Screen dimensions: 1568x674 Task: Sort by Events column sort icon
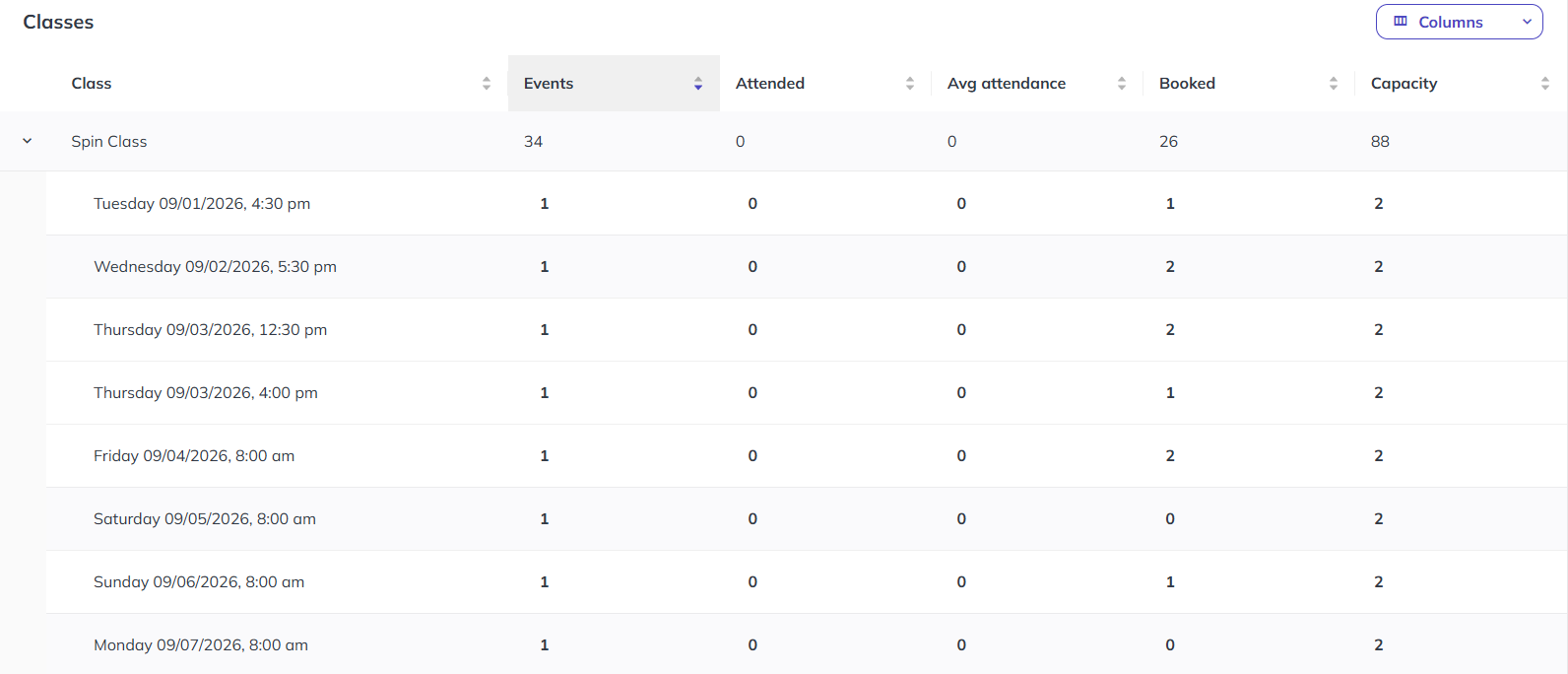pos(698,84)
